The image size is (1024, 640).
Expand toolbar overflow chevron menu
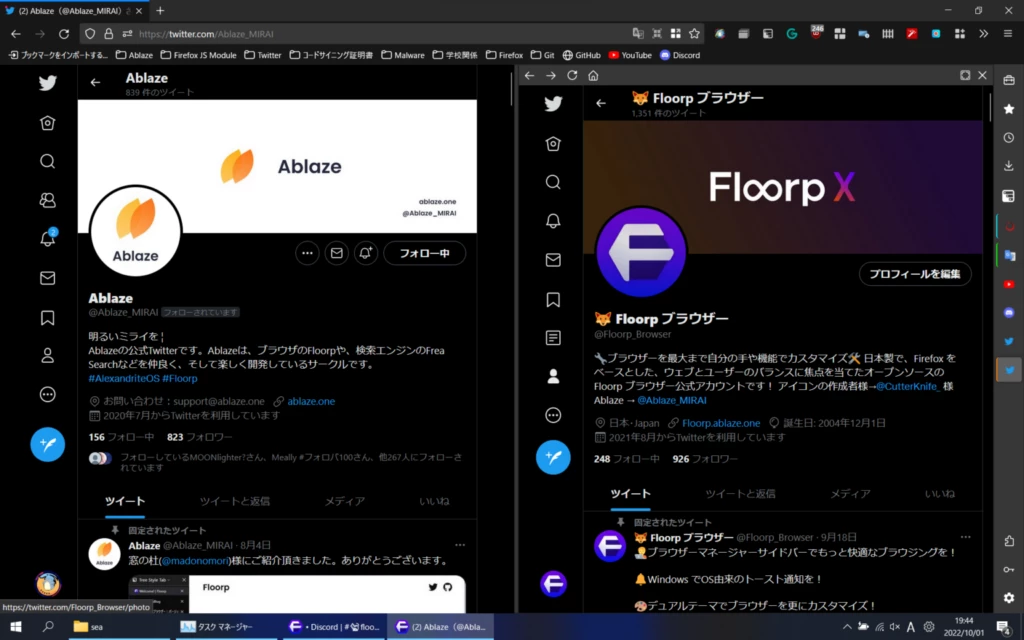[983, 33]
